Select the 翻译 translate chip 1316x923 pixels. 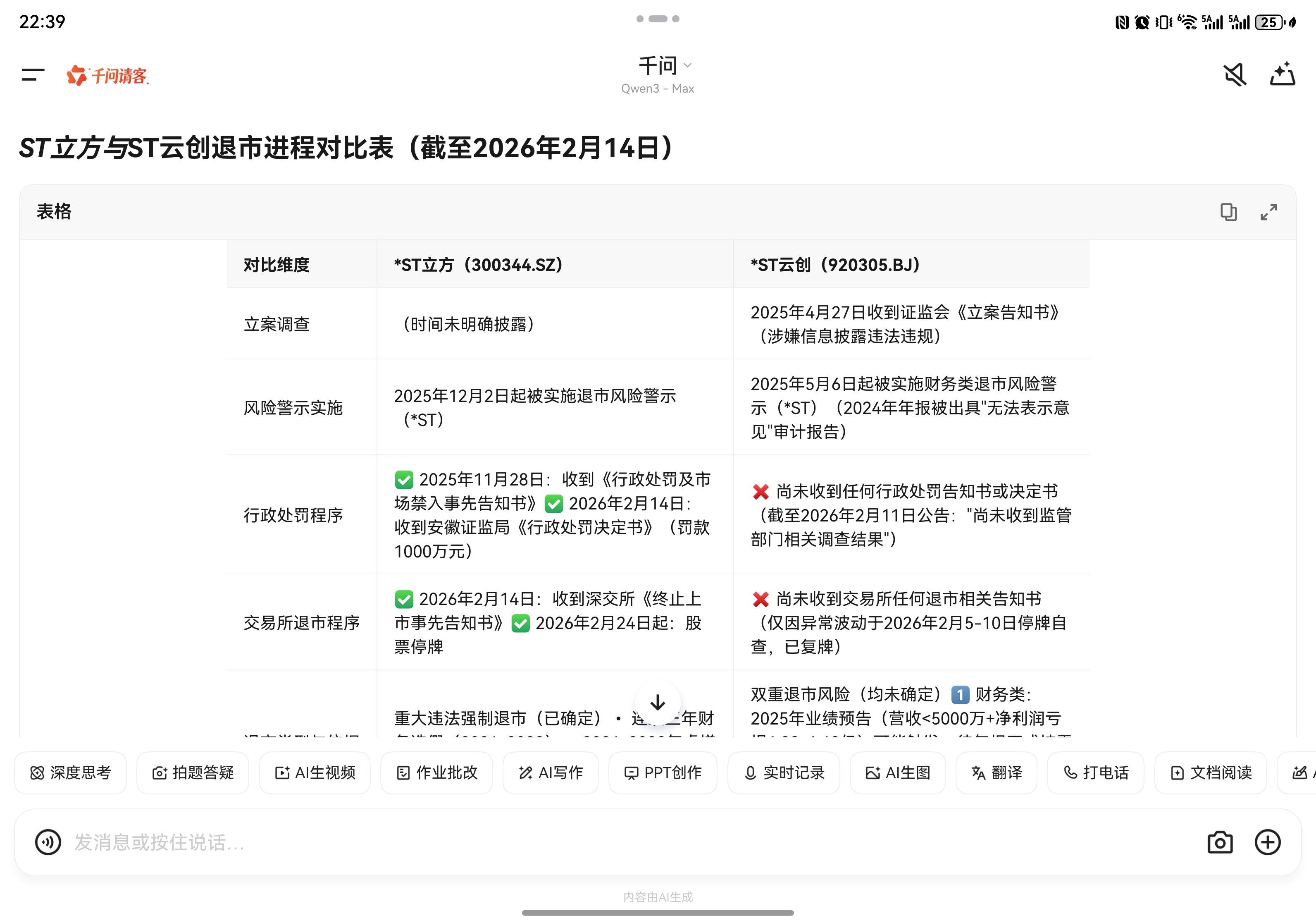[996, 773]
